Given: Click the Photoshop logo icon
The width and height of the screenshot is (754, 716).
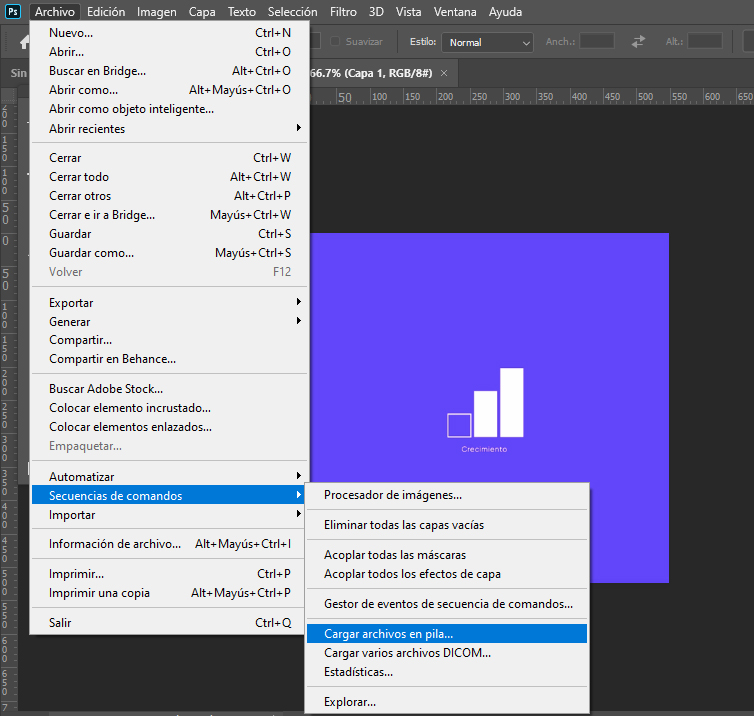Looking at the screenshot, I should tap(13, 12).
